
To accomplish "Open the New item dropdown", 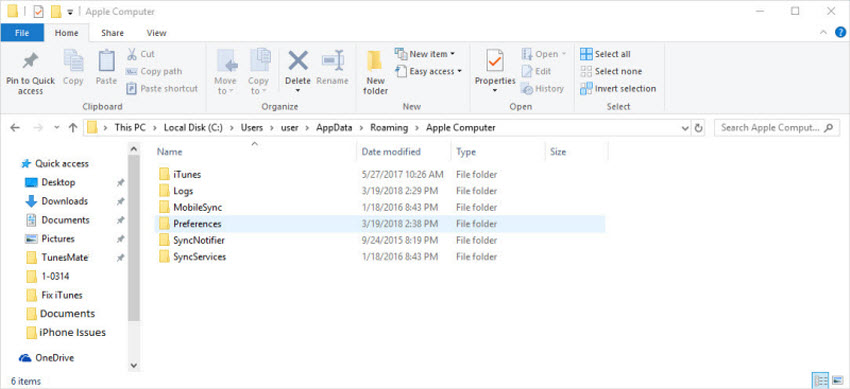I will pos(424,54).
